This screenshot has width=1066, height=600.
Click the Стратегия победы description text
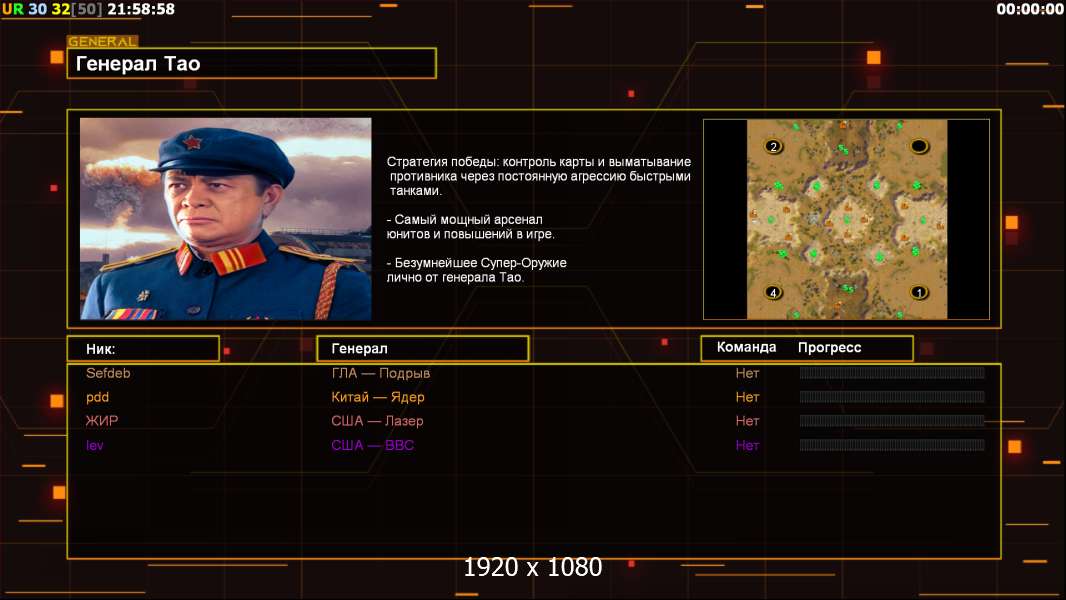coord(538,176)
